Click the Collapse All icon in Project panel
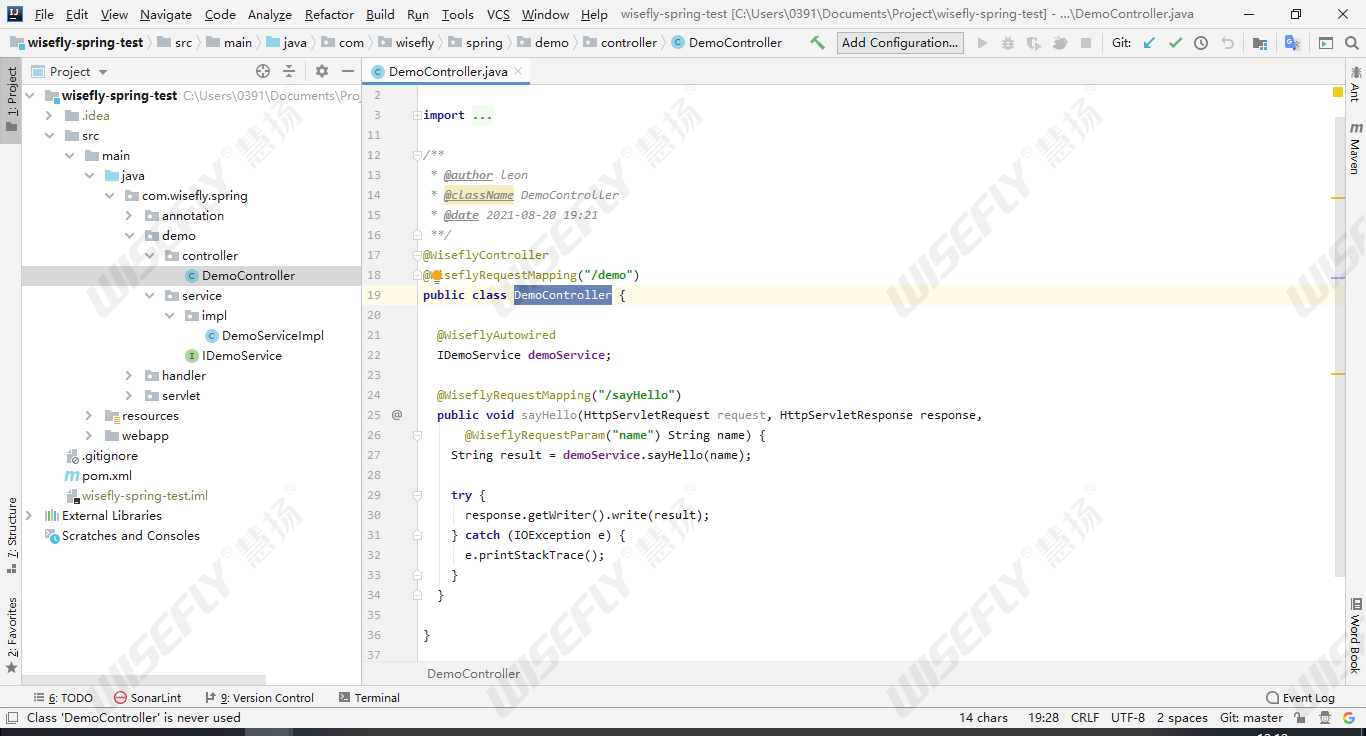Screen dimensions: 1366x736 click(x=289, y=71)
